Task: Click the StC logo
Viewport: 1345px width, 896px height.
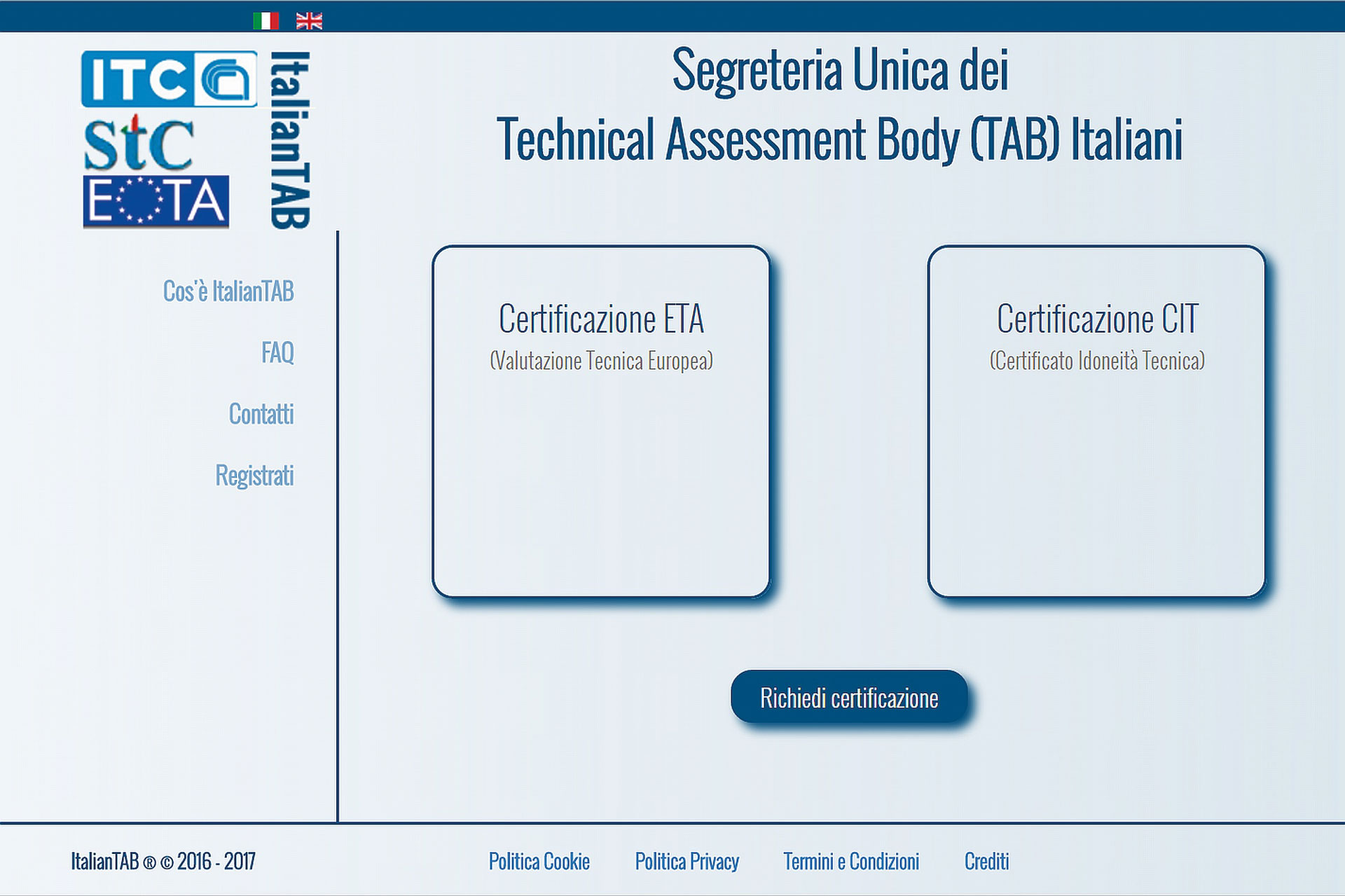Action: tap(139, 144)
